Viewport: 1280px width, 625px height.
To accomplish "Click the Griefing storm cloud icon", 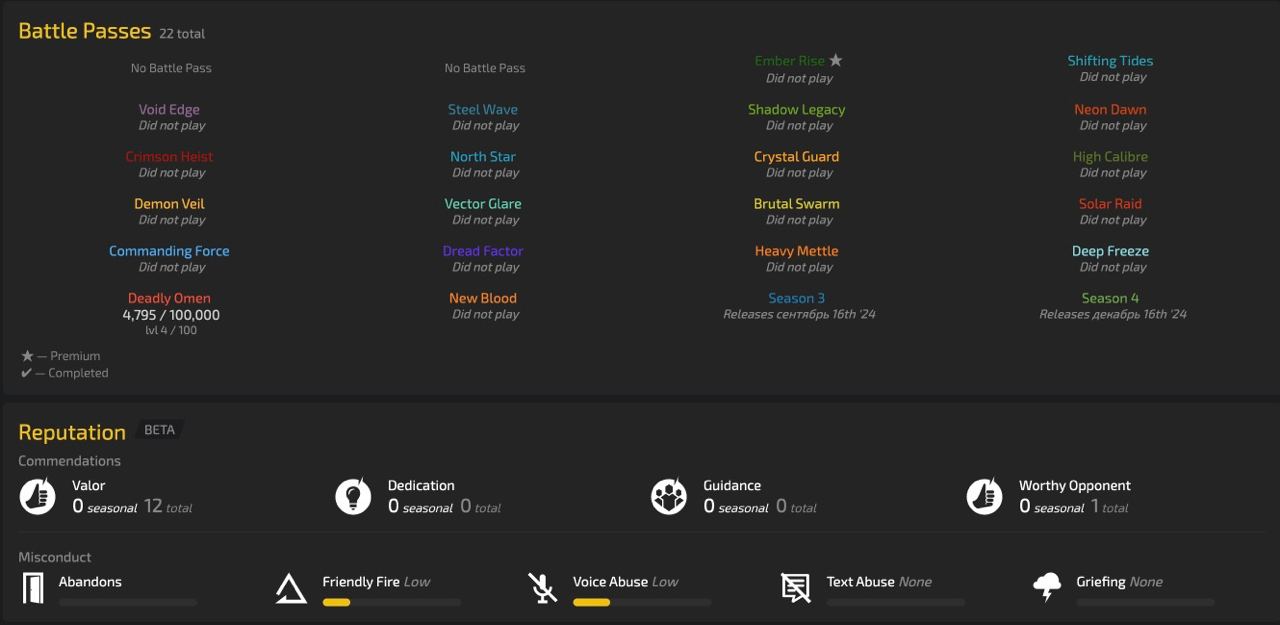I will pos(1047,588).
